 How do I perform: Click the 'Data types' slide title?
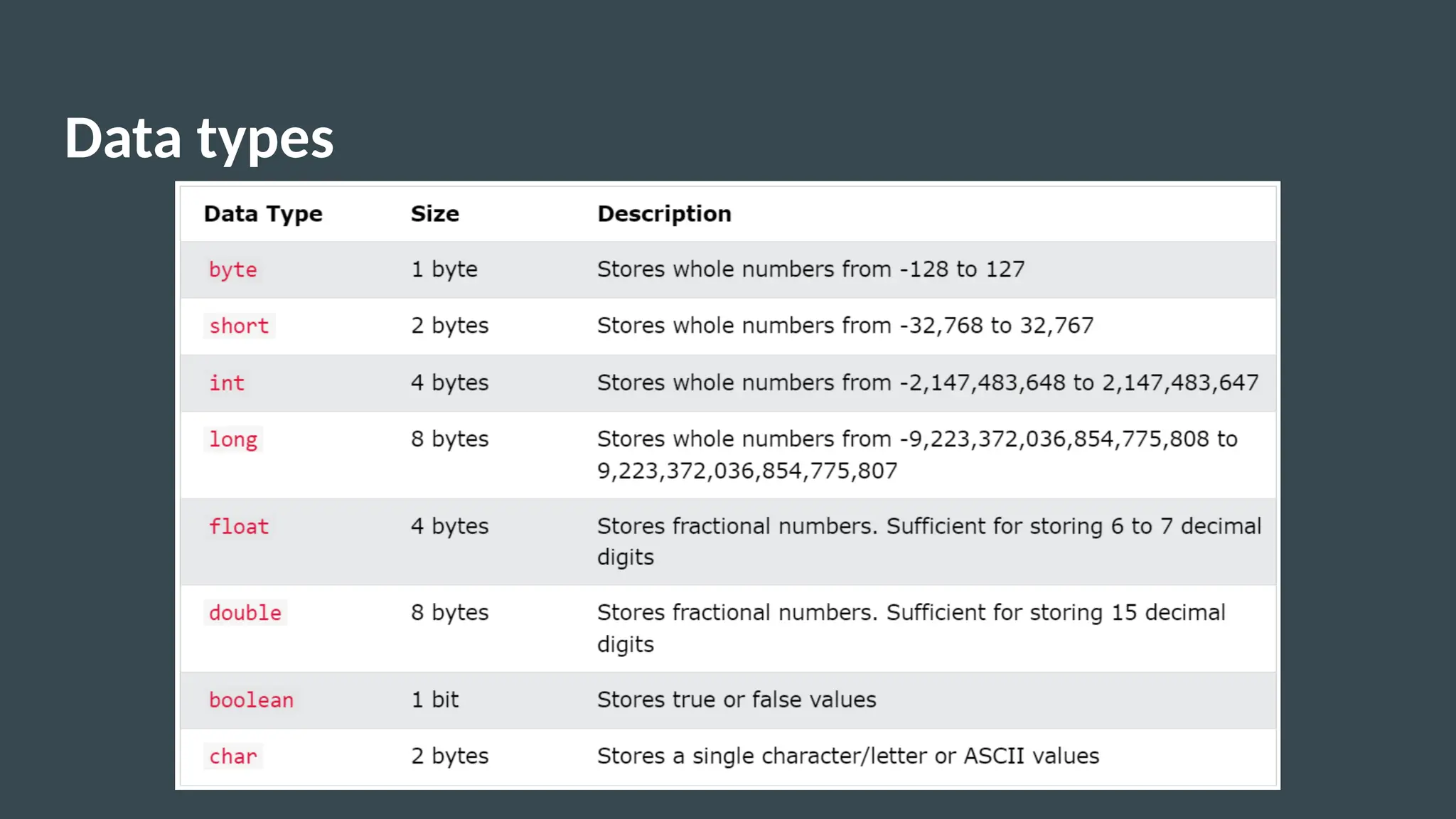click(x=199, y=138)
